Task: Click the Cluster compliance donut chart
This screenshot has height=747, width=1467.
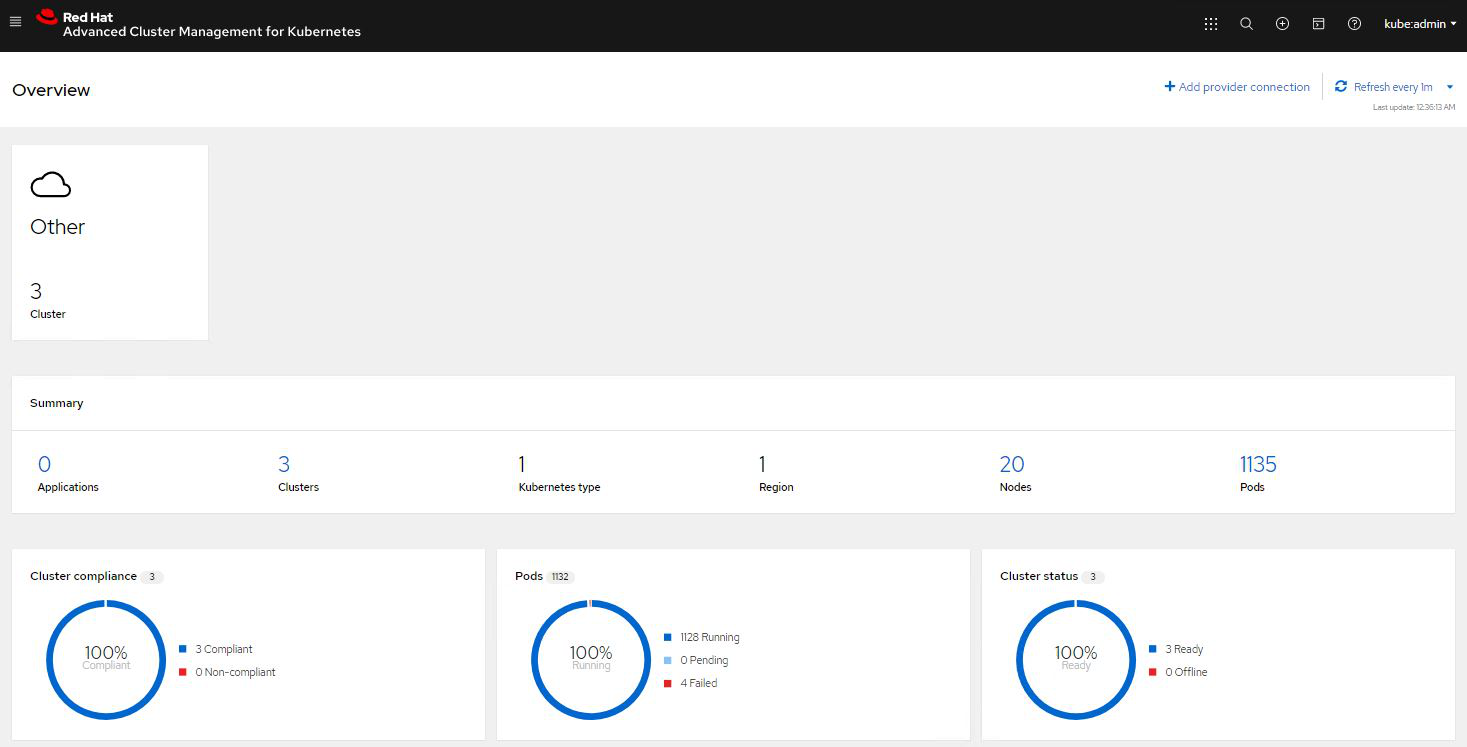Action: [106, 659]
